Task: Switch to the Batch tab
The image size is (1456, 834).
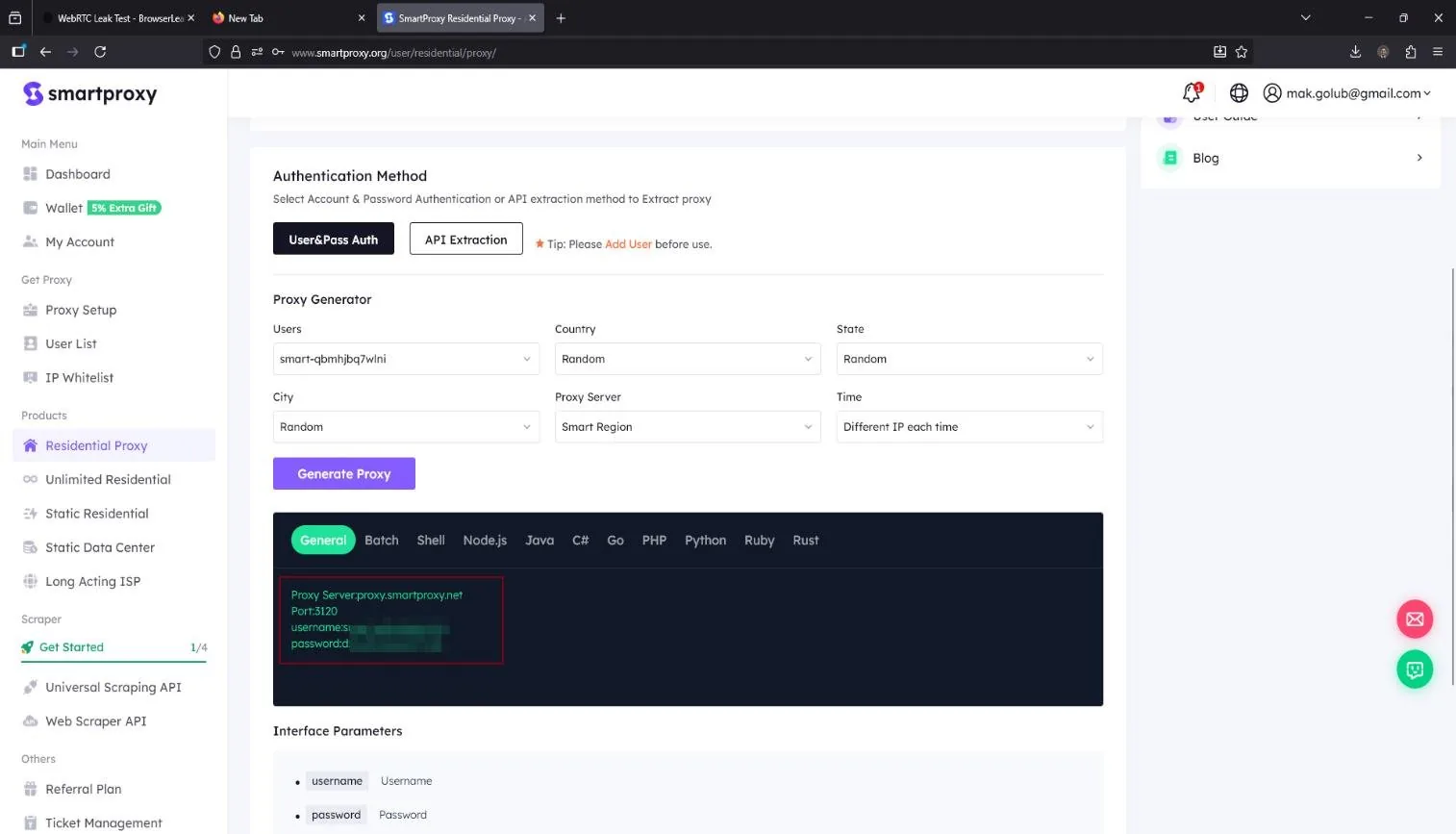Action: coord(382,541)
